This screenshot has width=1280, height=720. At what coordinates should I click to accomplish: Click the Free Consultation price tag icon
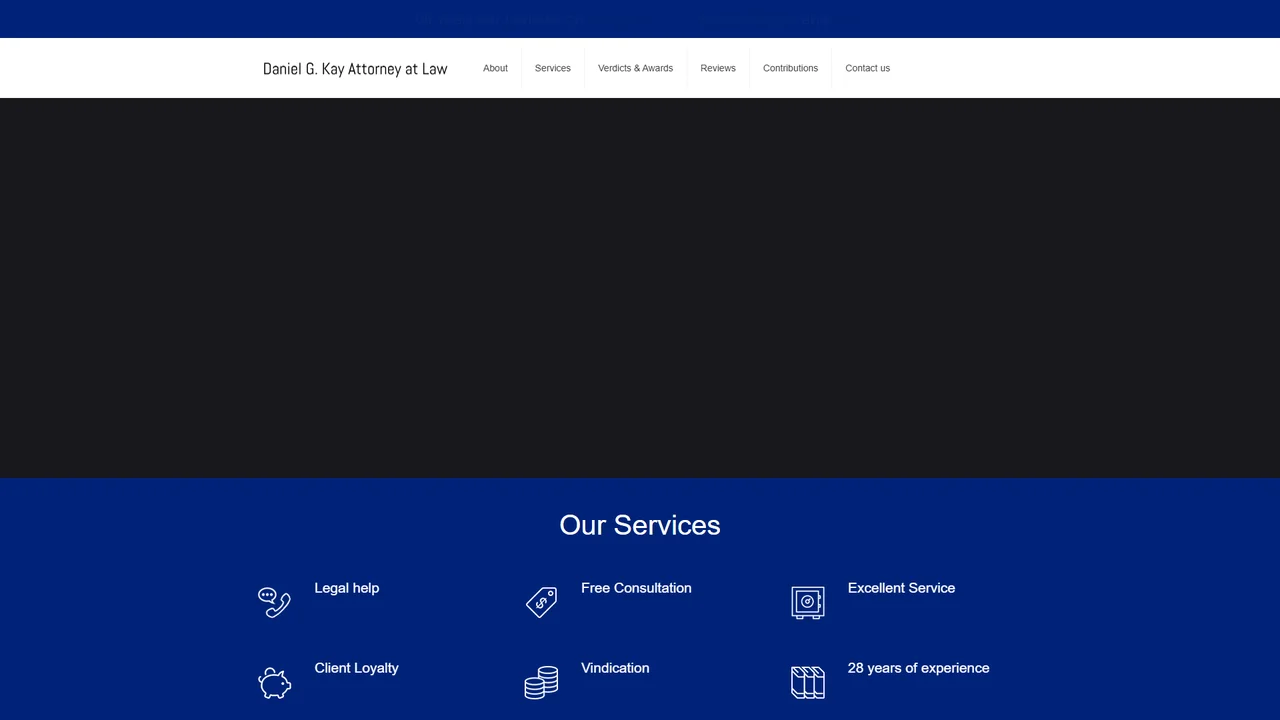click(541, 602)
